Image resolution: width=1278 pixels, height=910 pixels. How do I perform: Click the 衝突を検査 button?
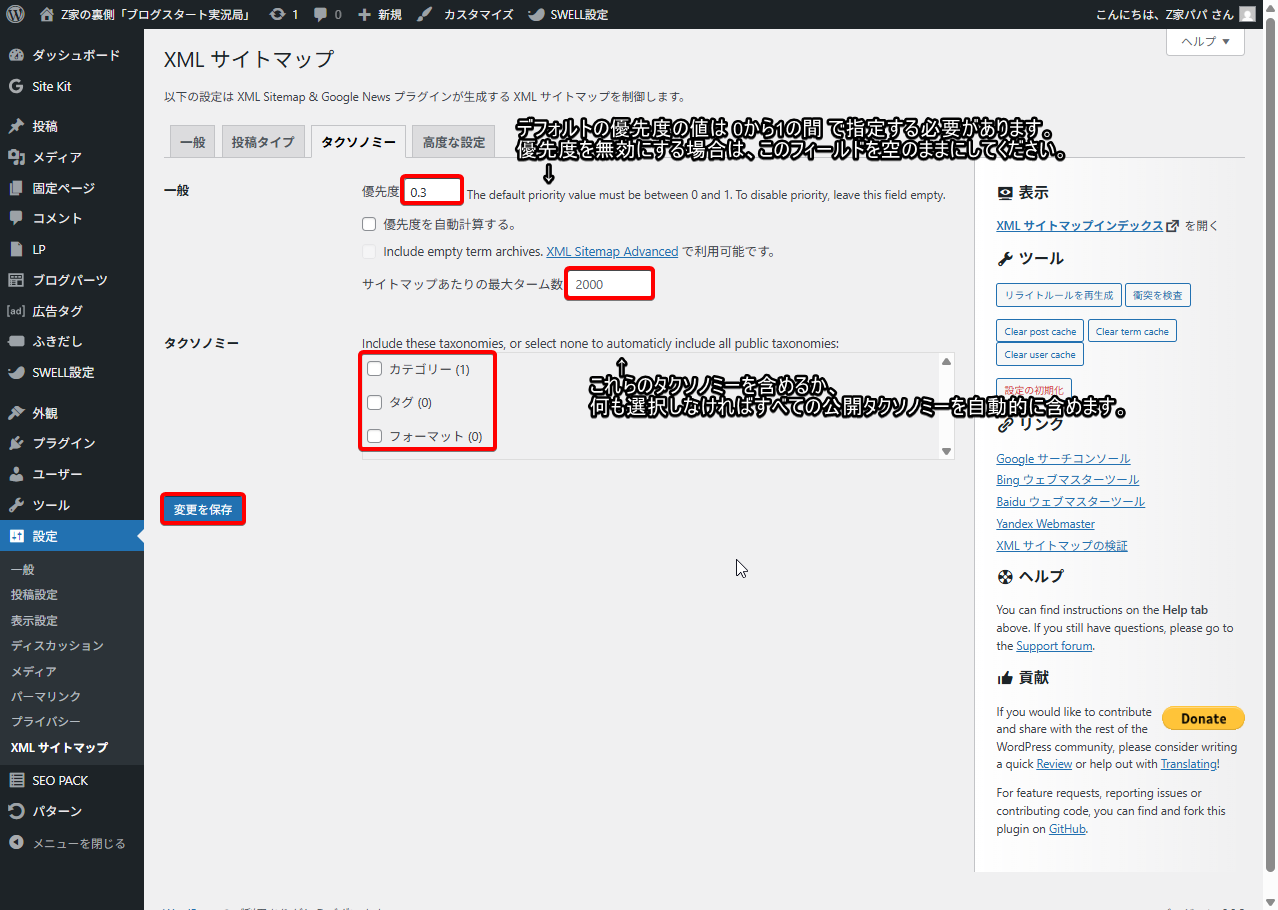click(x=1158, y=295)
